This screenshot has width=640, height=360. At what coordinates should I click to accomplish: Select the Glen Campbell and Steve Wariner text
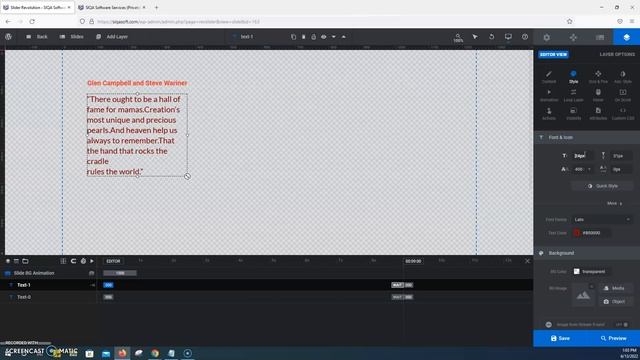tap(137, 83)
